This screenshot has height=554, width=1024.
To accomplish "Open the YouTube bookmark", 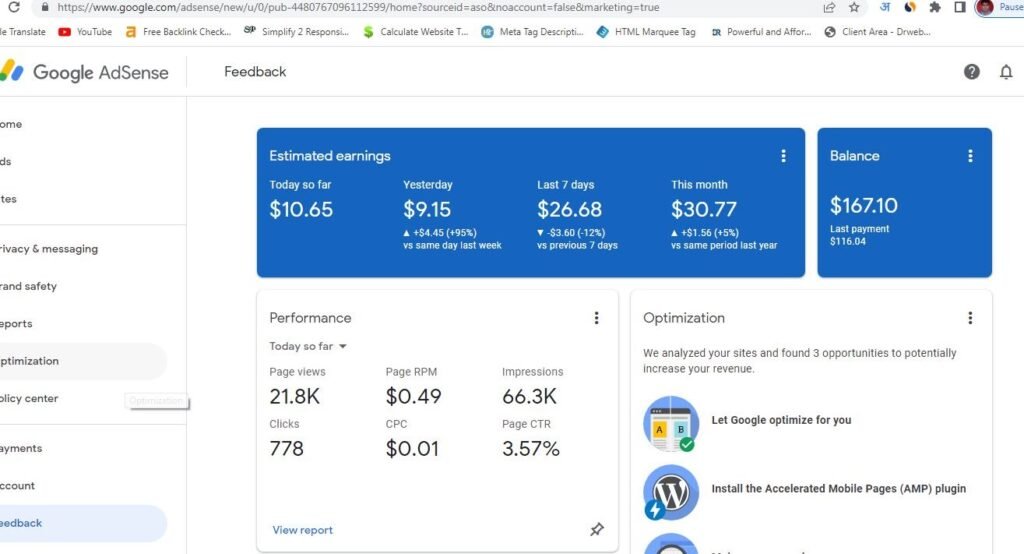I will coord(85,31).
